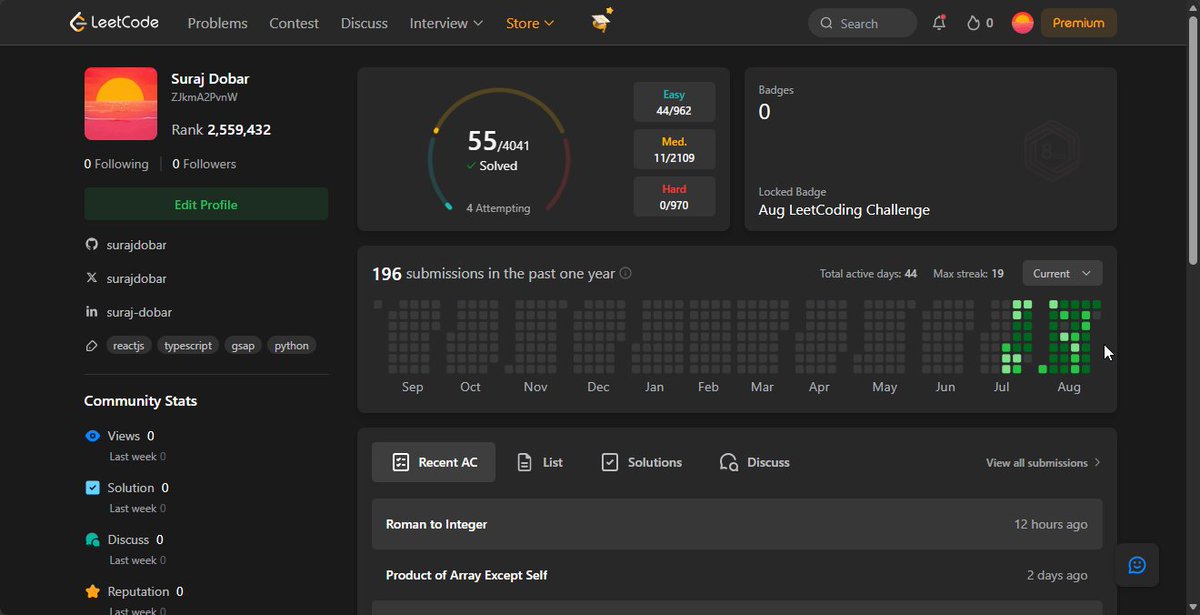Click the ZJkmA2PvnW username text
This screenshot has height=615, width=1200.
[204, 97]
